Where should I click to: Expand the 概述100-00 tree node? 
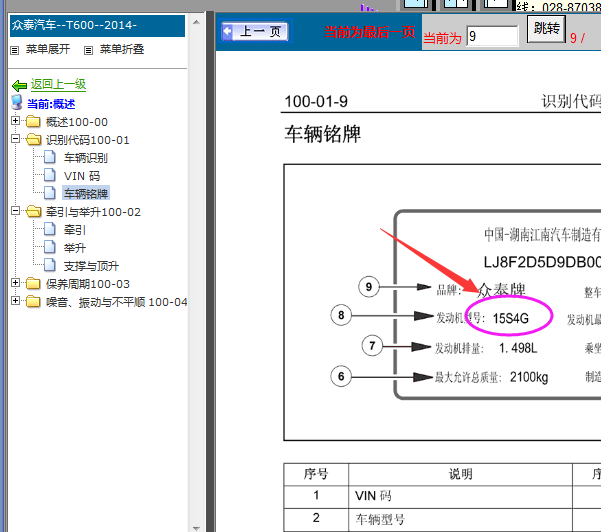click(x=15, y=121)
